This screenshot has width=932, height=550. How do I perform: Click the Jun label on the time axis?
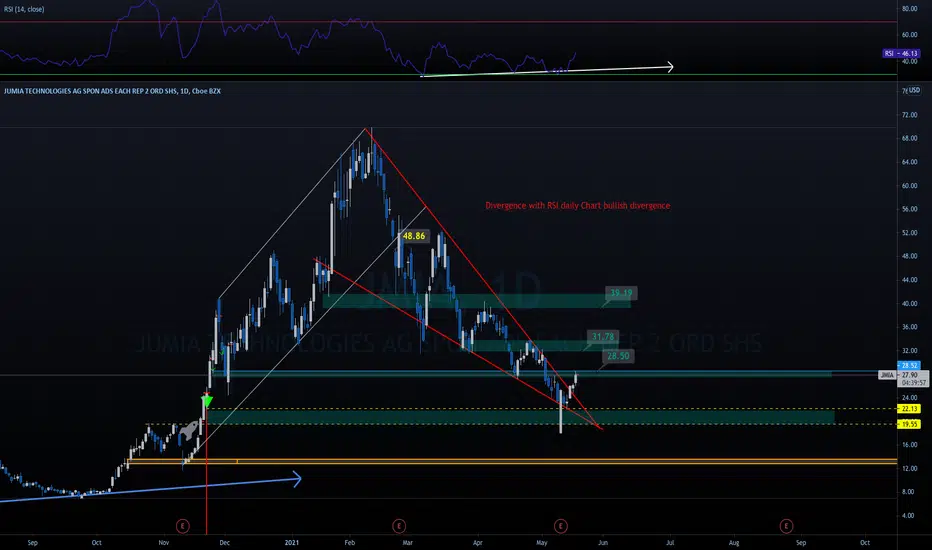[603, 542]
